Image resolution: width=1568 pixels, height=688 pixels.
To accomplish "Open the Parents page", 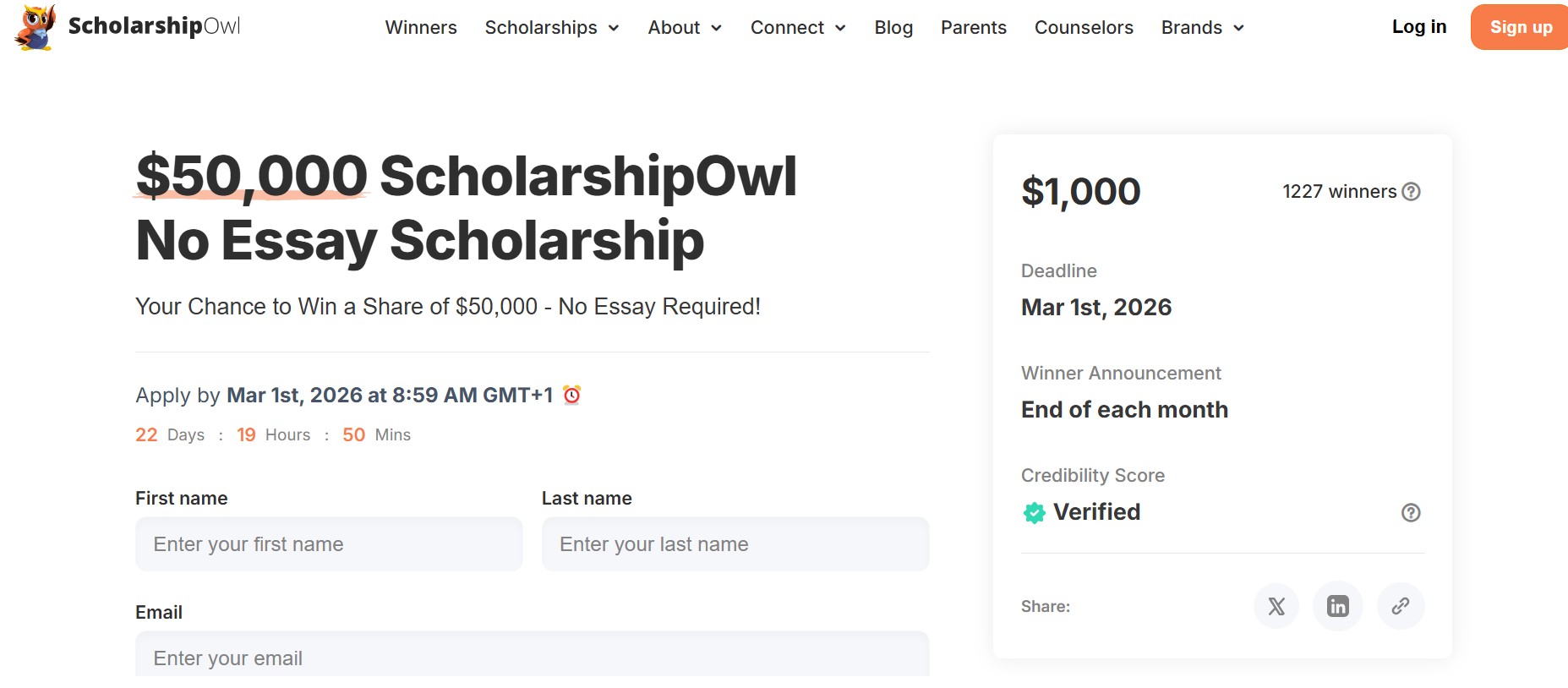I will (973, 27).
